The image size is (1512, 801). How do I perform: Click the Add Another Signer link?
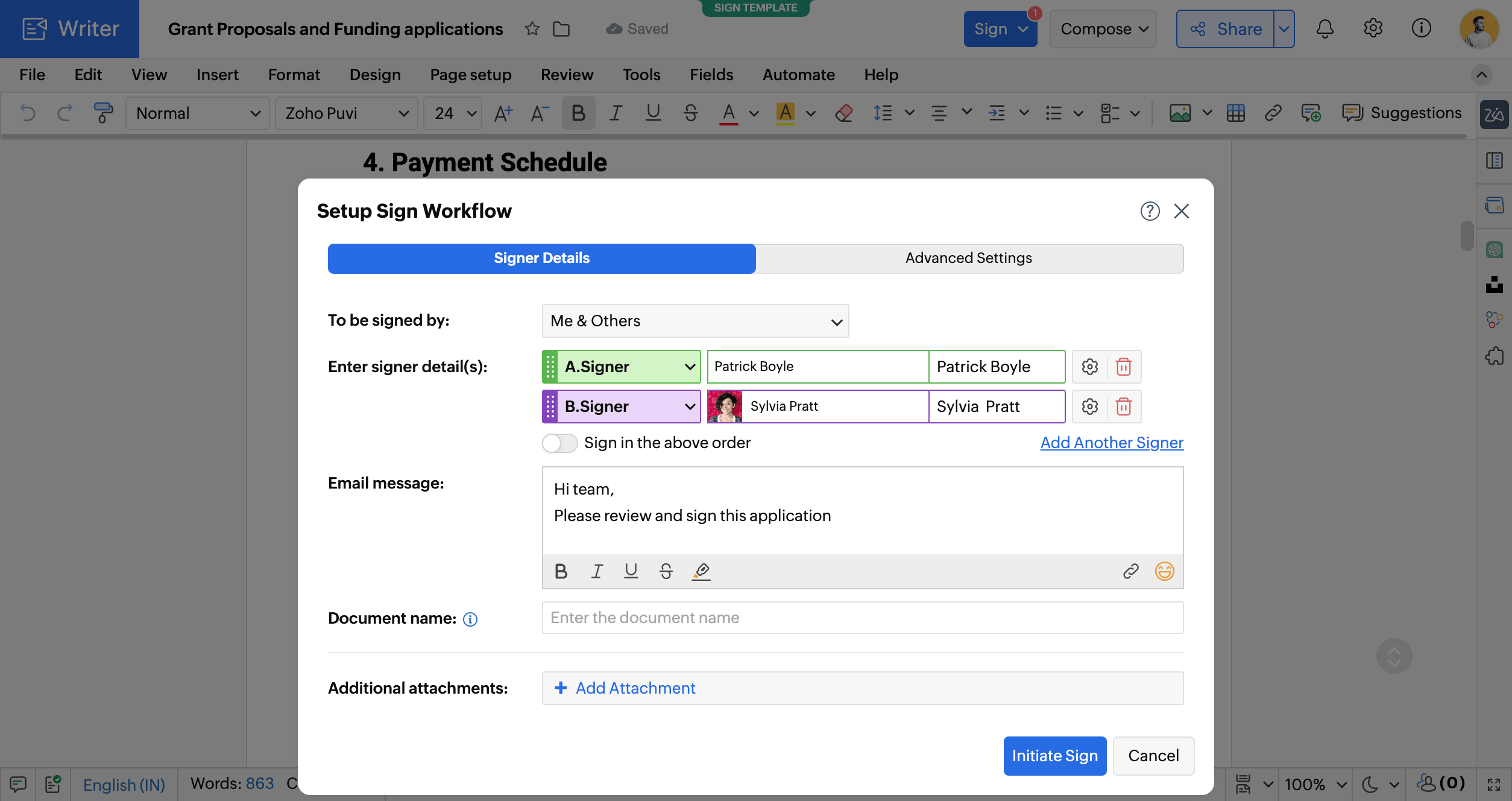[x=1112, y=443]
